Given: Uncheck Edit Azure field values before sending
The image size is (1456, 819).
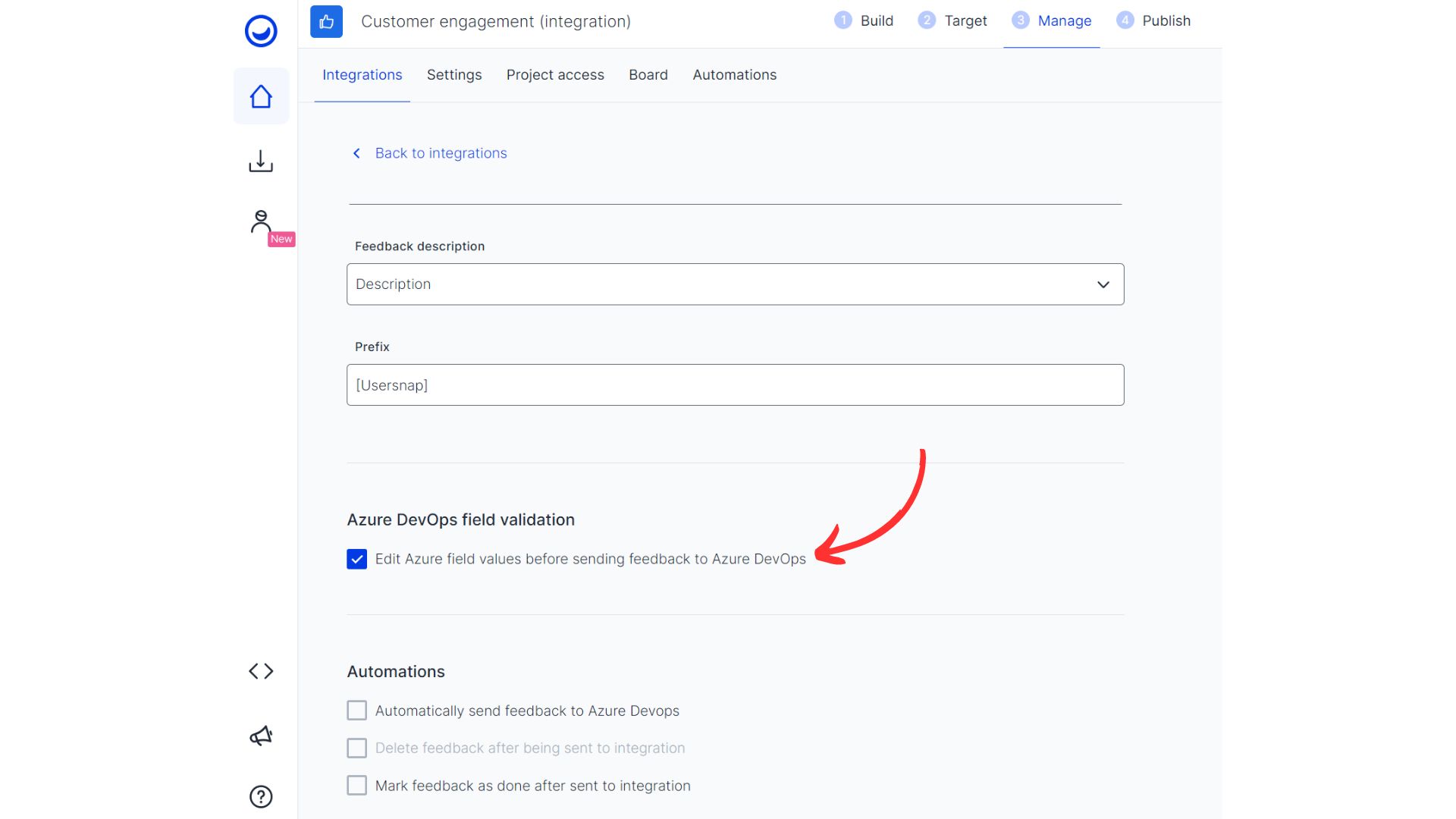Looking at the screenshot, I should pyautogui.click(x=356, y=559).
